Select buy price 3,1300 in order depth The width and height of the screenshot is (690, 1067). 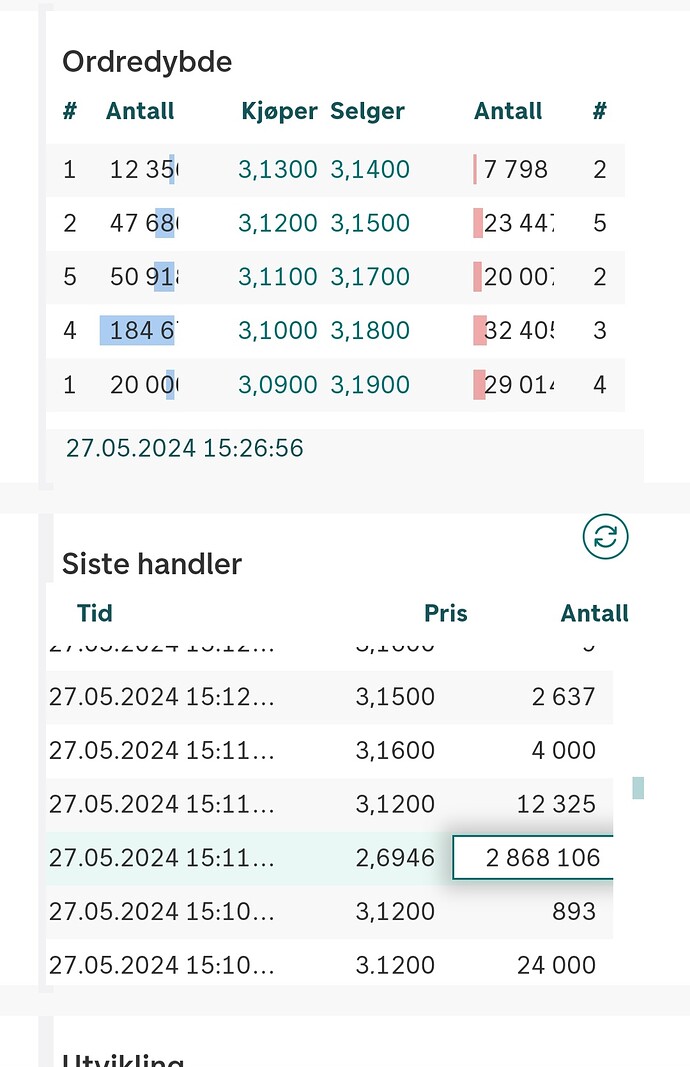(x=278, y=169)
